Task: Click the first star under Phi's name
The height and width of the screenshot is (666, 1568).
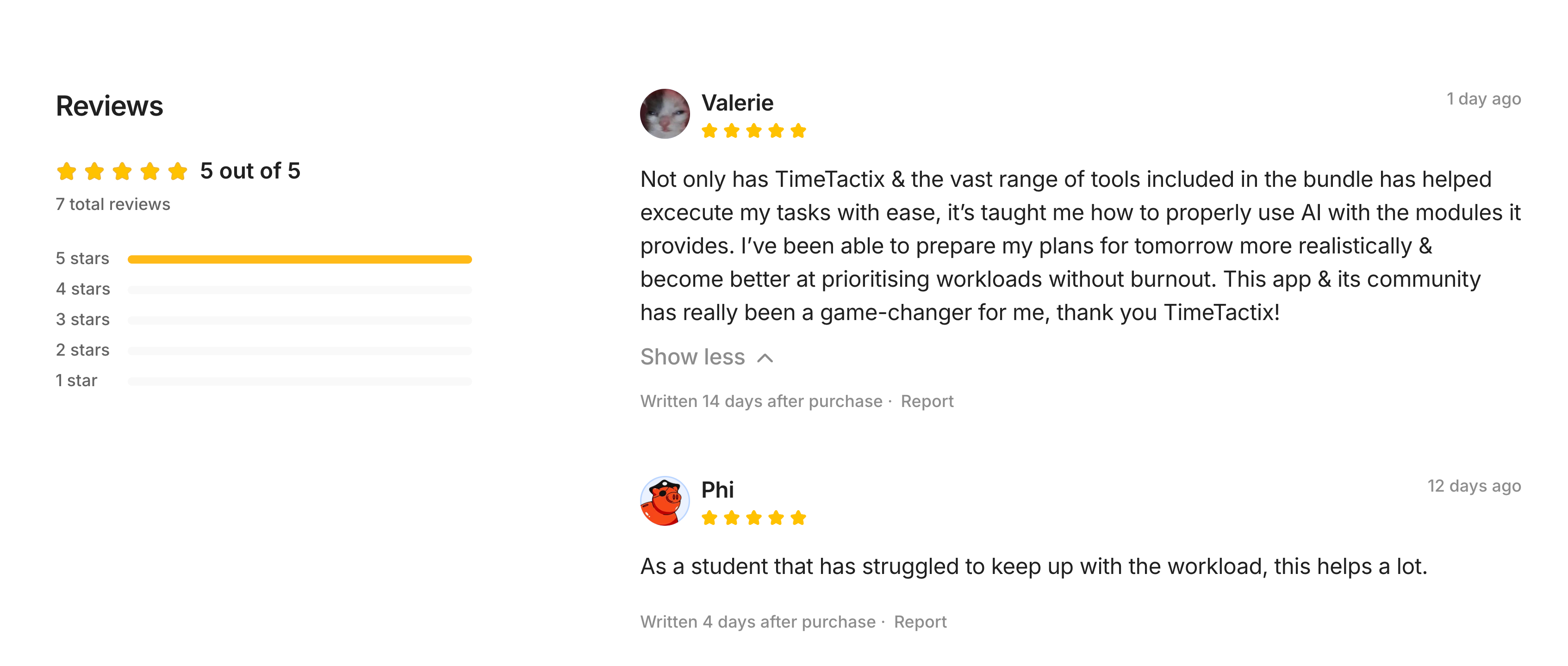Action: click(709, 518)
